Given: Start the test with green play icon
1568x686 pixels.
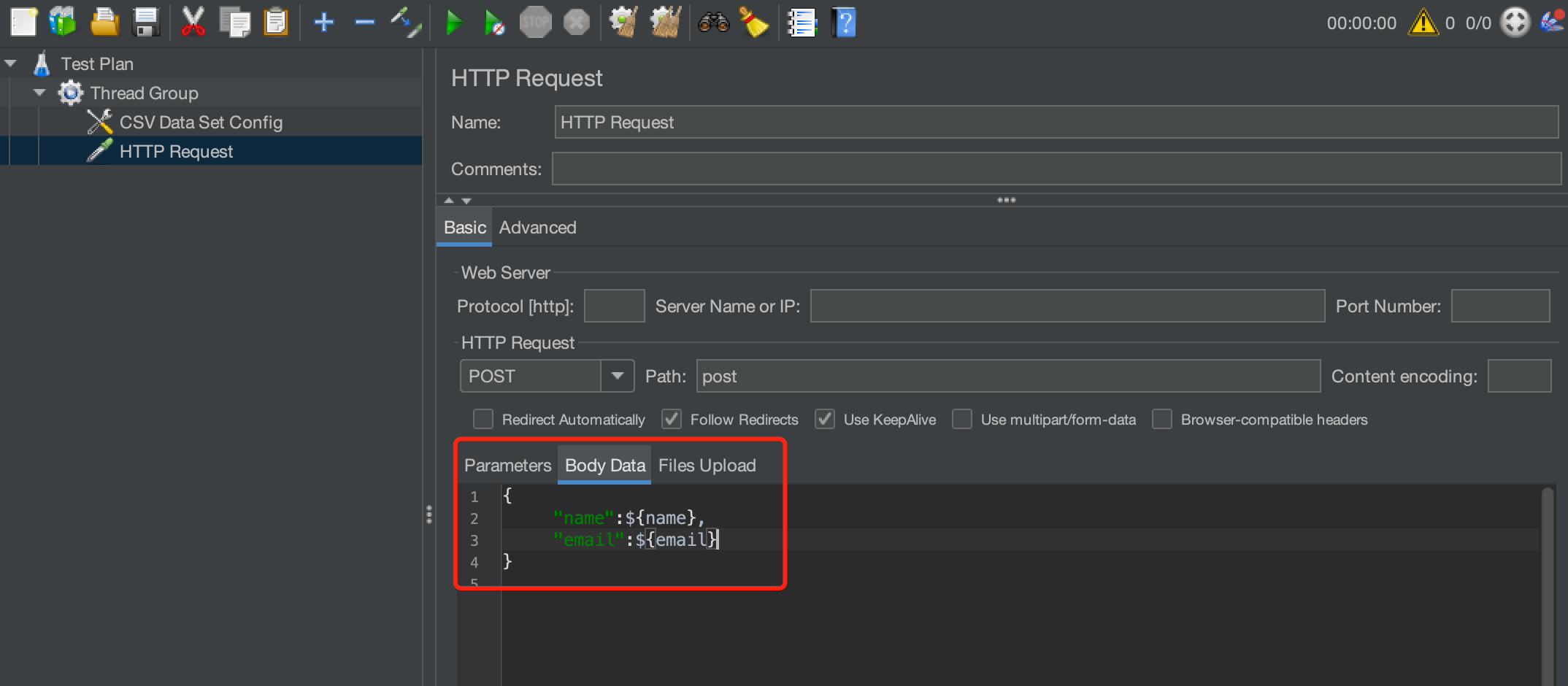Looking at the screenshot, I should [x=454, y=22].
